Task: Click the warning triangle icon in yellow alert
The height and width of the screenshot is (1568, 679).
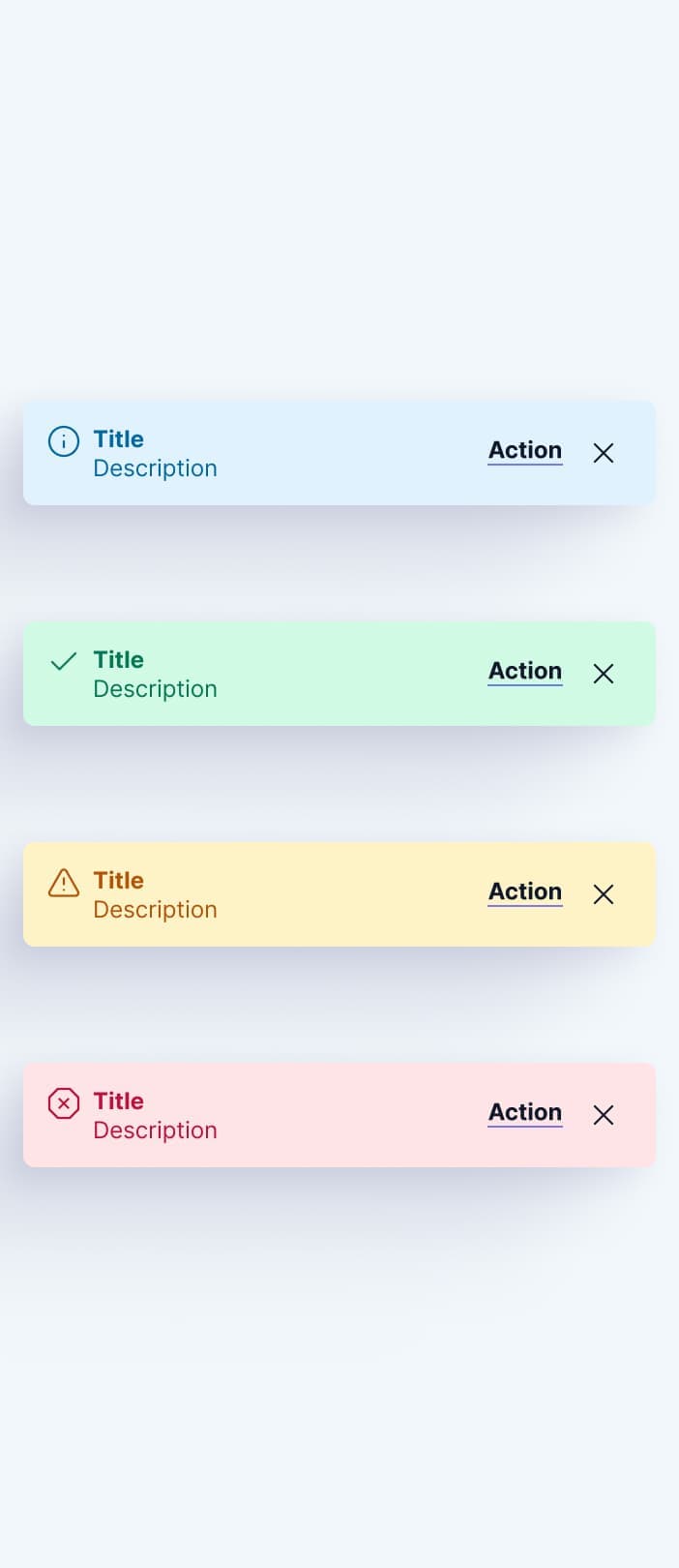Action: coord(64,883)
